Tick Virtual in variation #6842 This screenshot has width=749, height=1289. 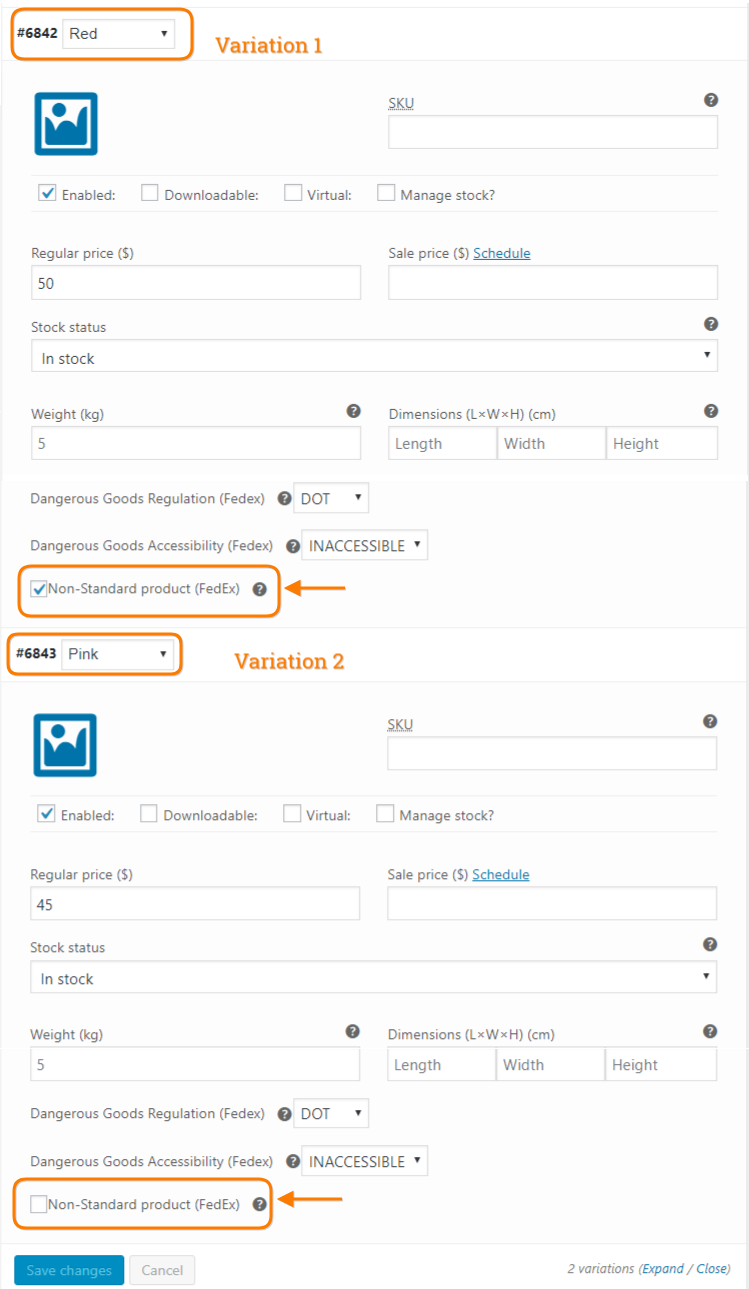(293, 193)
